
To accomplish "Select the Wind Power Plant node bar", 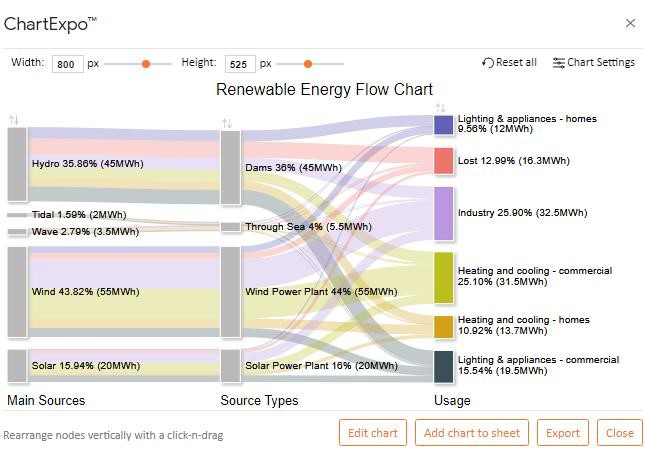I will [x=230, y=292].
